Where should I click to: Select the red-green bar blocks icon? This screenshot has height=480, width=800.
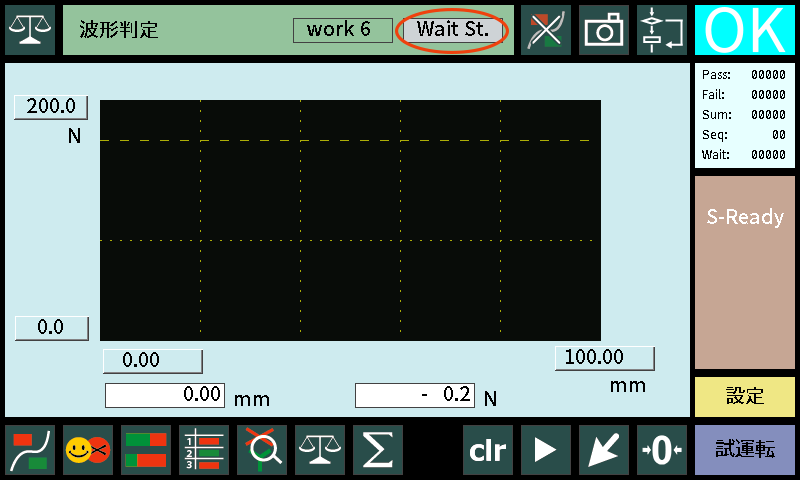[x=146, y=450]
